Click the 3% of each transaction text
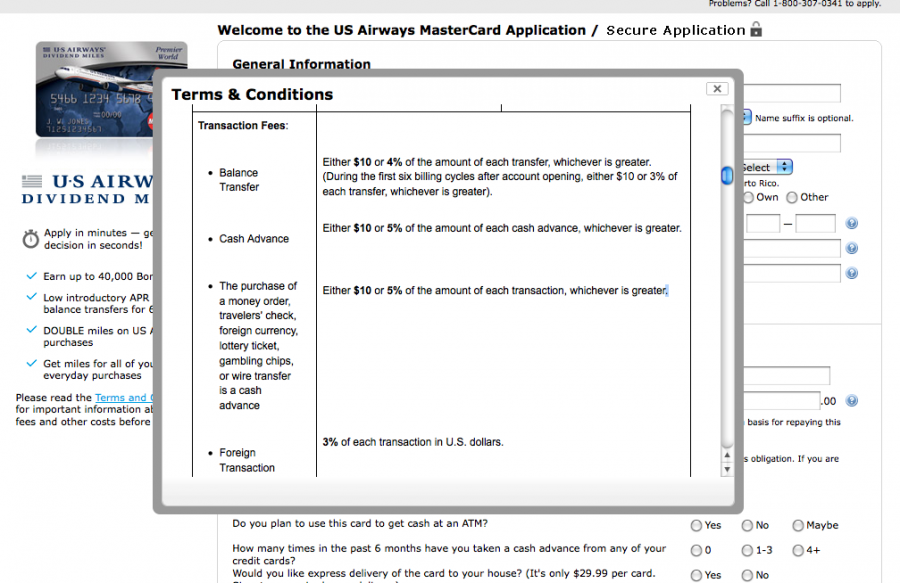The height and width of the screenshot is (583, 900). (x=413, y=442)
